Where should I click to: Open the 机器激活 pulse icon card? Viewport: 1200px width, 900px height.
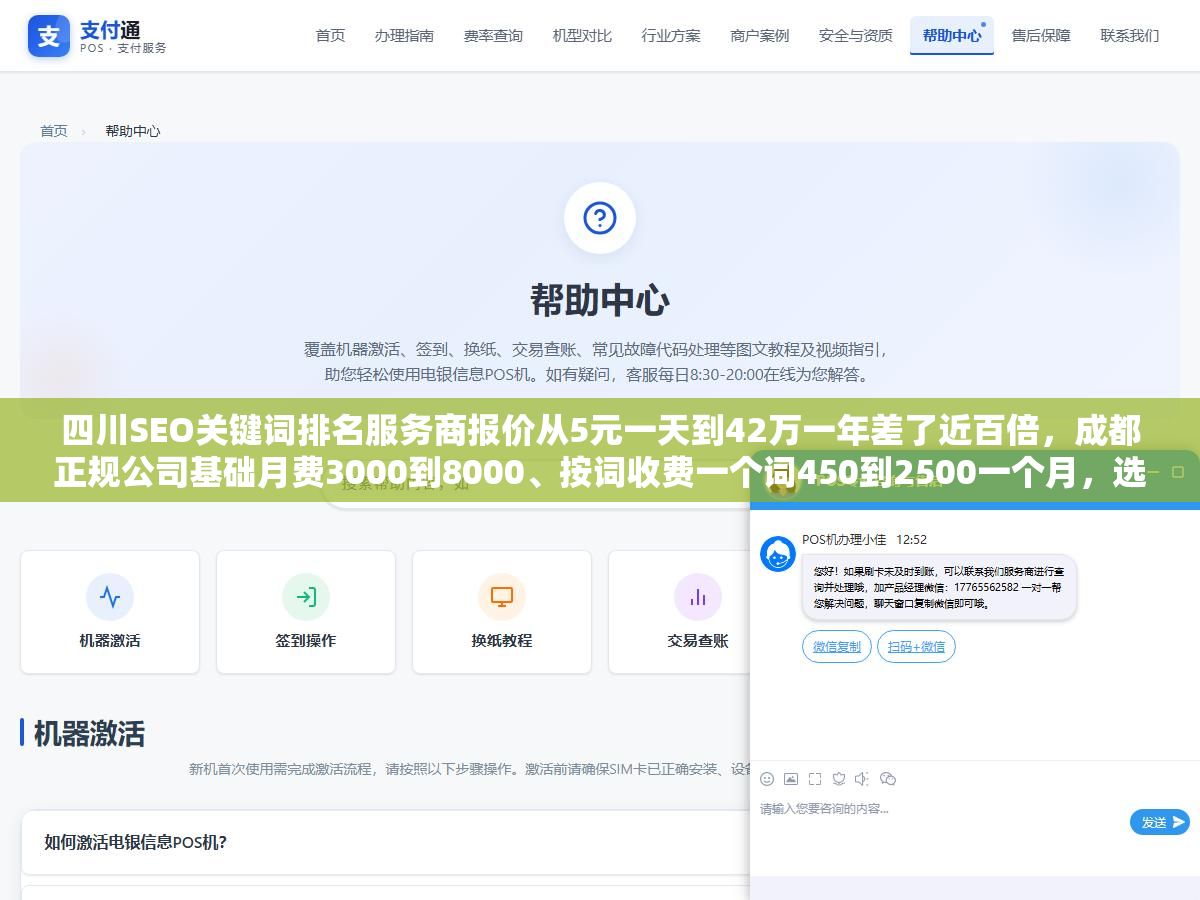[110, 612]
